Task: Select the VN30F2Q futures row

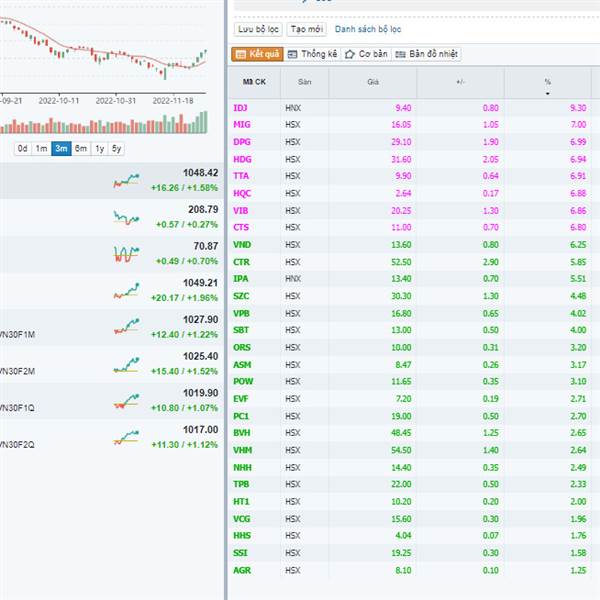Action: 111,438
